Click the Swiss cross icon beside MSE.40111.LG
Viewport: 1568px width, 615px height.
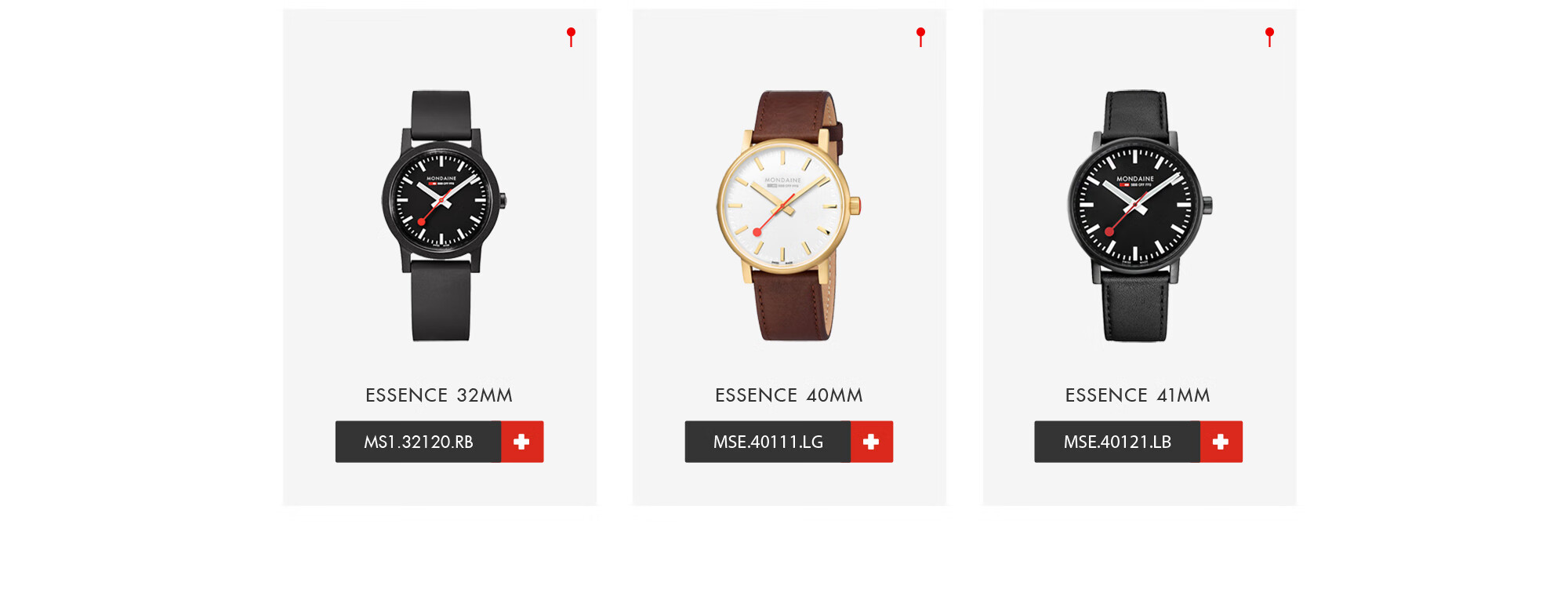pyautogui.click(x=872, y=442)
